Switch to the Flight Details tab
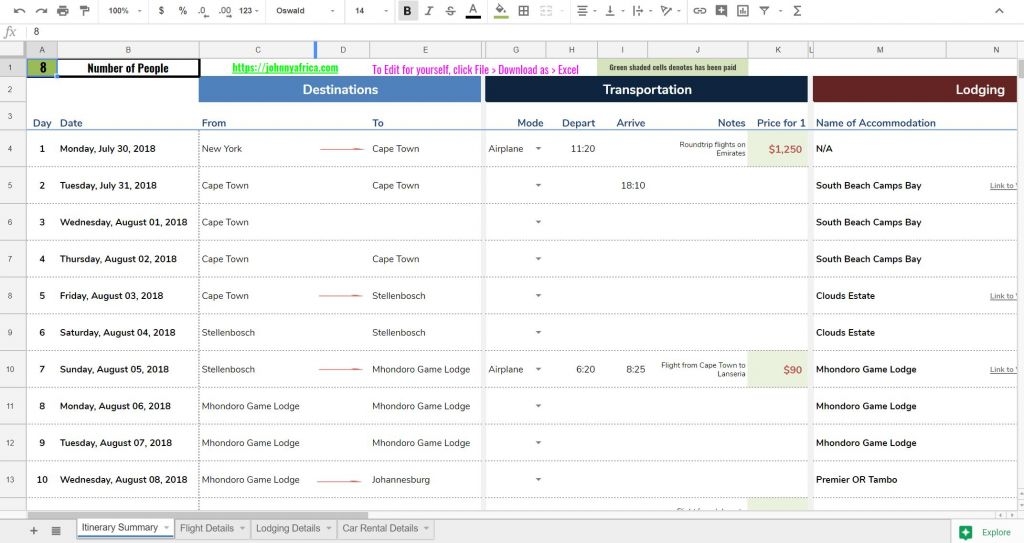1024x543 pixels. coord(206,528)
